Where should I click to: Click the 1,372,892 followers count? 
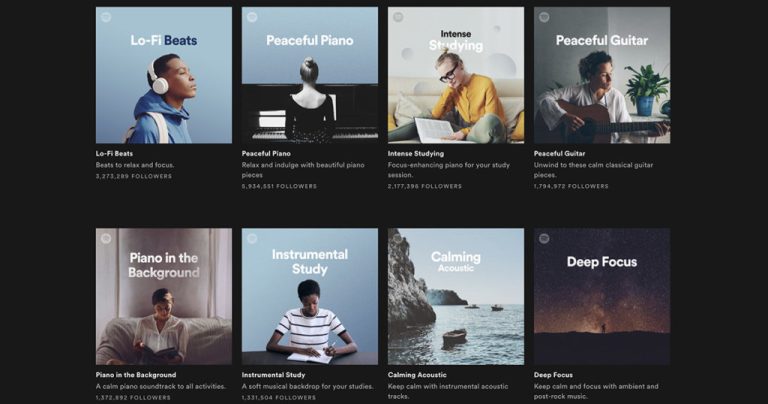(133, 398)
